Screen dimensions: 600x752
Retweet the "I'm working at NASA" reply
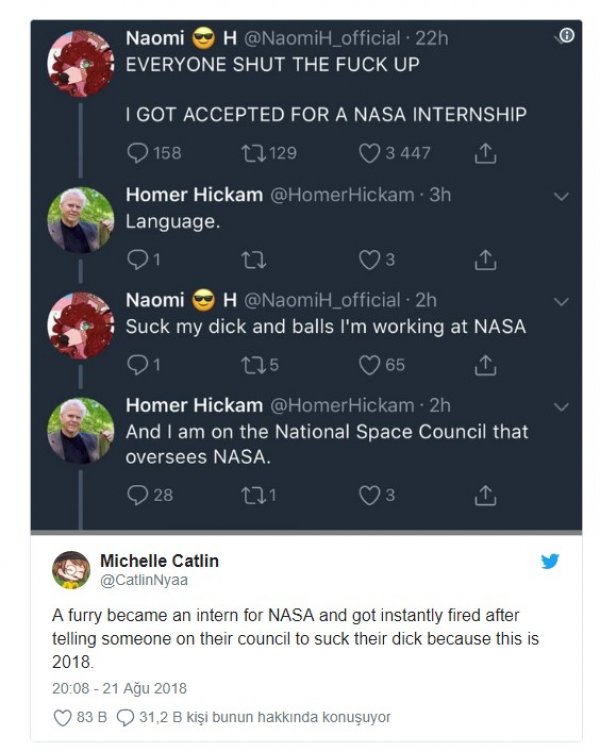(253, 365)
